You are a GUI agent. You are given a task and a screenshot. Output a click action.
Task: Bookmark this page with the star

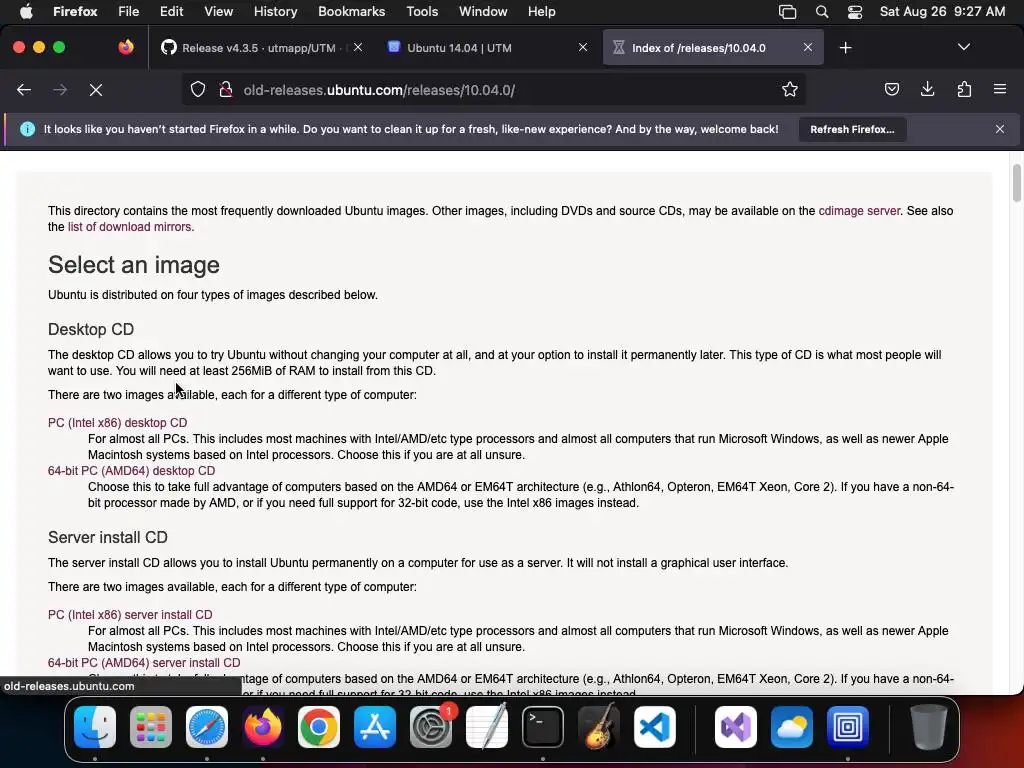point(790,90)
